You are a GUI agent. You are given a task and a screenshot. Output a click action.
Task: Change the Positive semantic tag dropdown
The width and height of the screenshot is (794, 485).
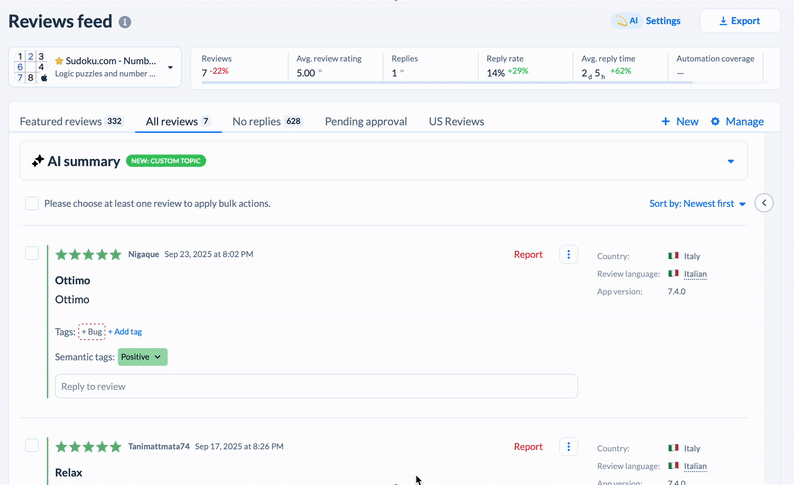[143, 357]
